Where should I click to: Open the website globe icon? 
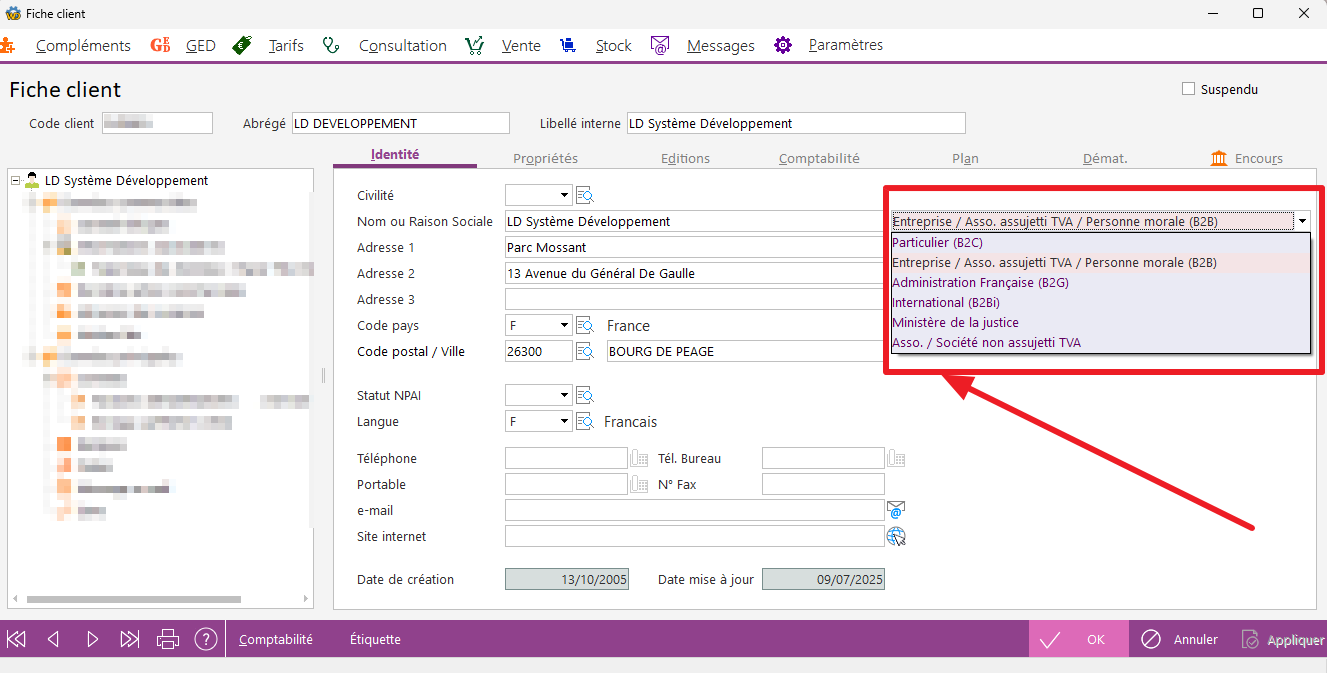click(x=896, y=537)
